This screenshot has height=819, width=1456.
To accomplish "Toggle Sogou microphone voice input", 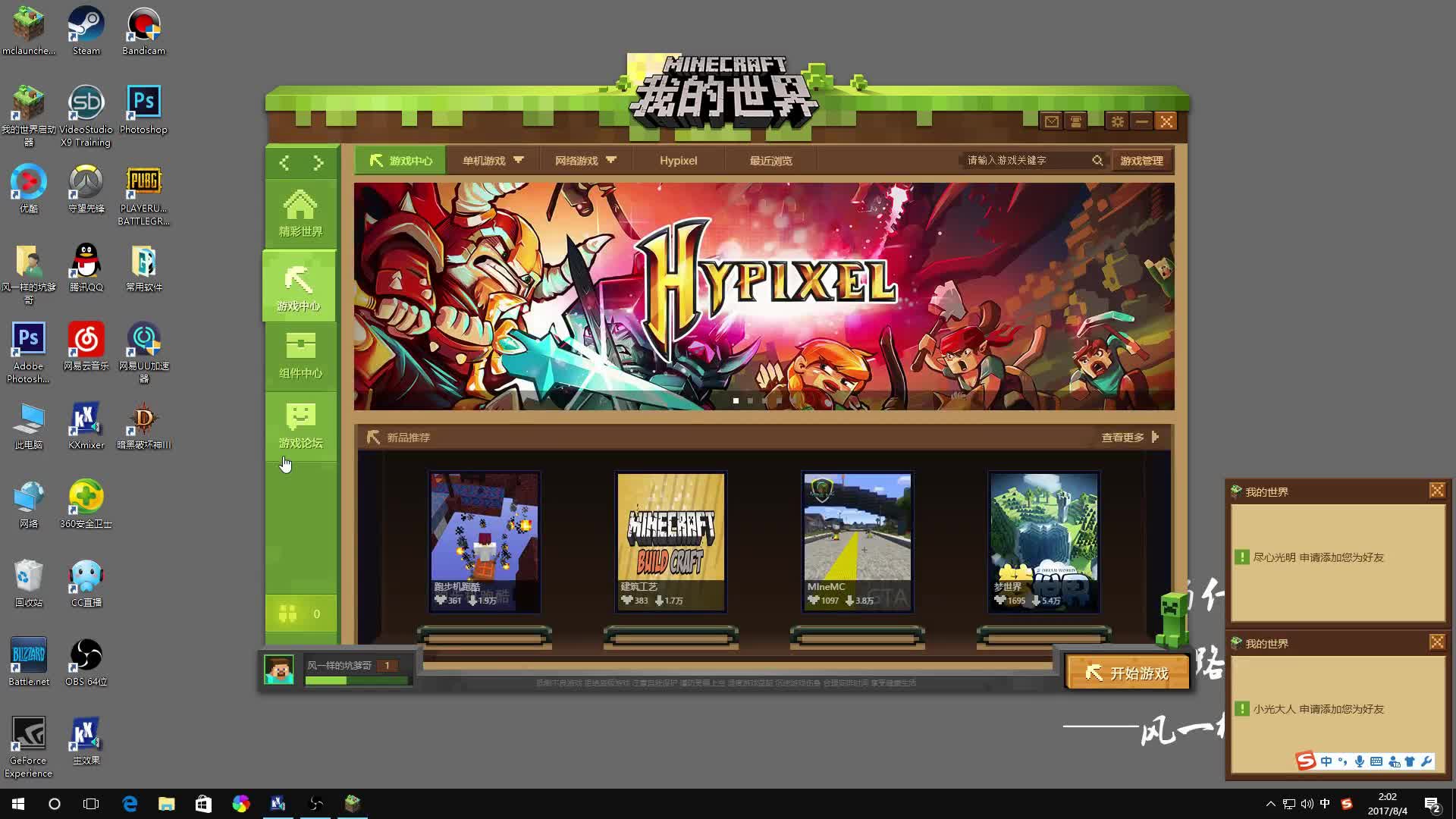I will 1360,761.
